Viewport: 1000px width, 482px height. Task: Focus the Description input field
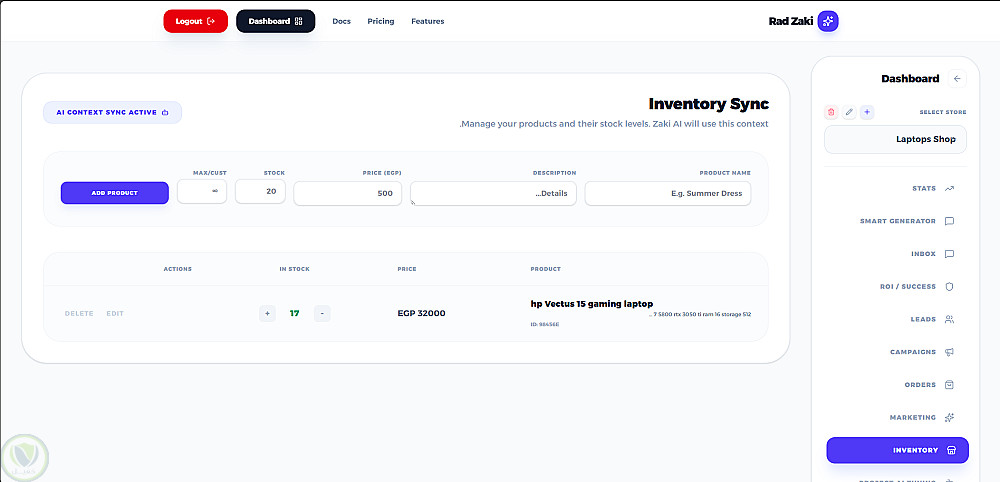(x=493, y=193)
